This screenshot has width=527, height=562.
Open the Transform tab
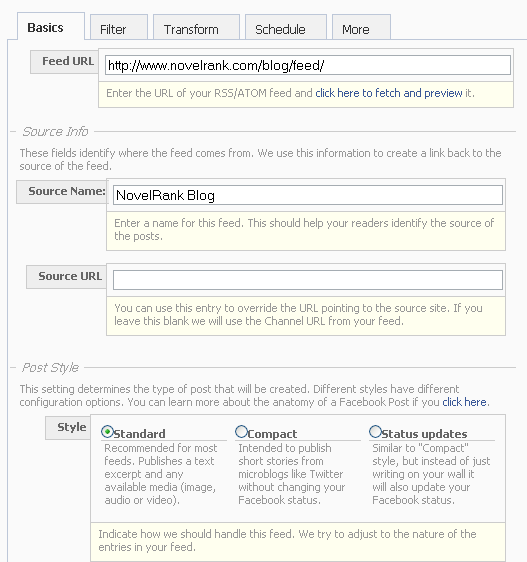196,28
